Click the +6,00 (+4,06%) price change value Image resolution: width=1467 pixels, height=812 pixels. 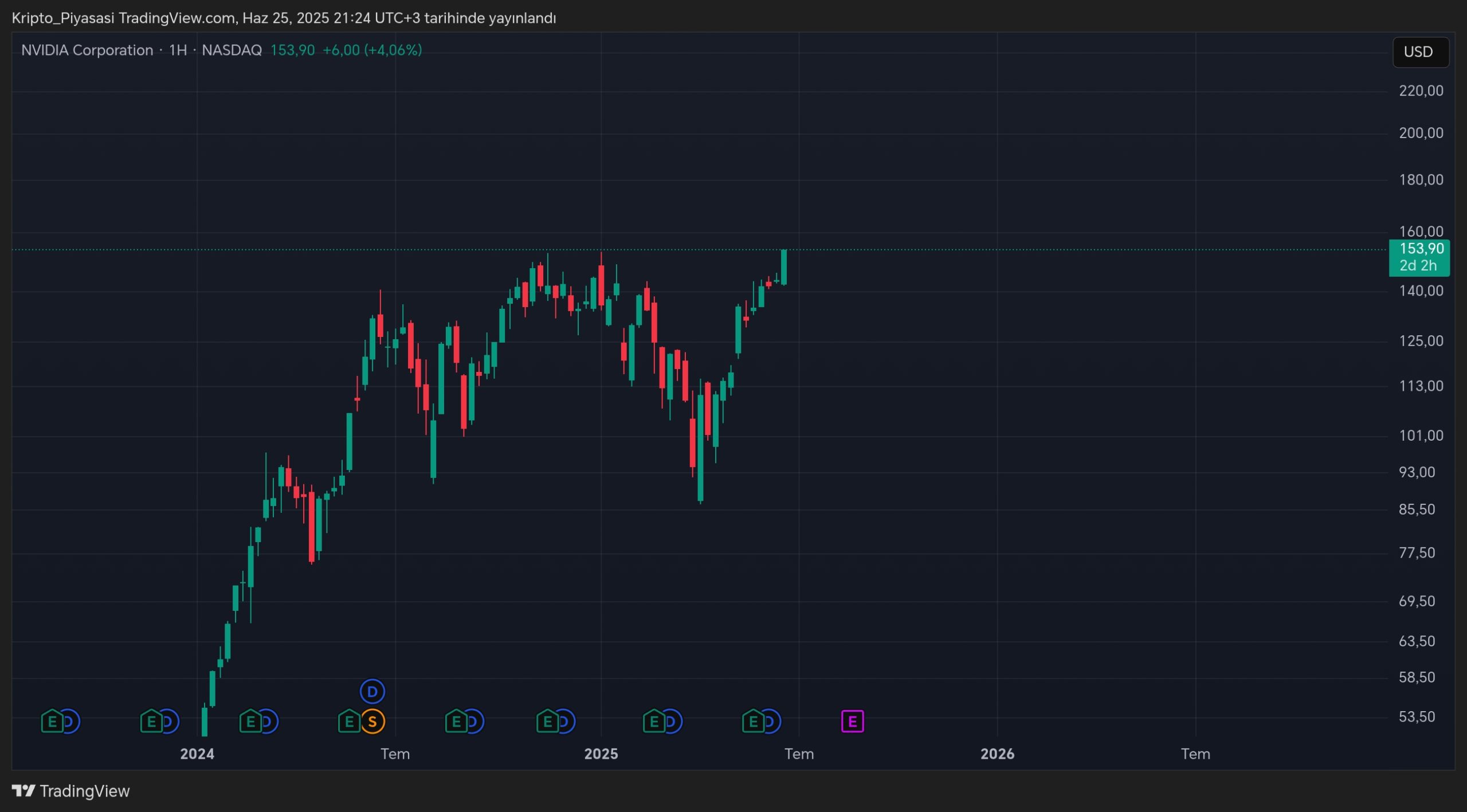[x=372, y=50]
